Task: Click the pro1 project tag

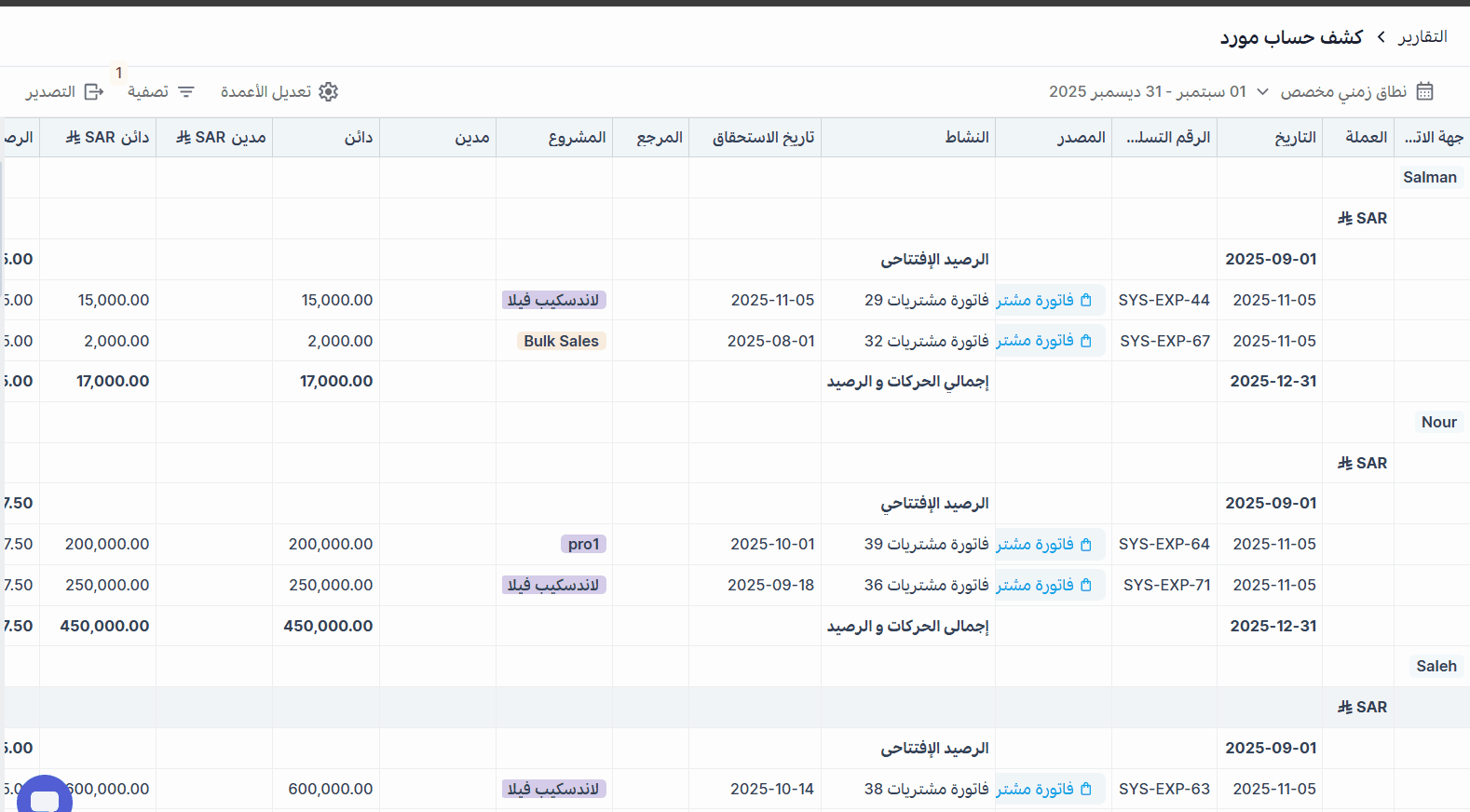Action: point(584,544)
